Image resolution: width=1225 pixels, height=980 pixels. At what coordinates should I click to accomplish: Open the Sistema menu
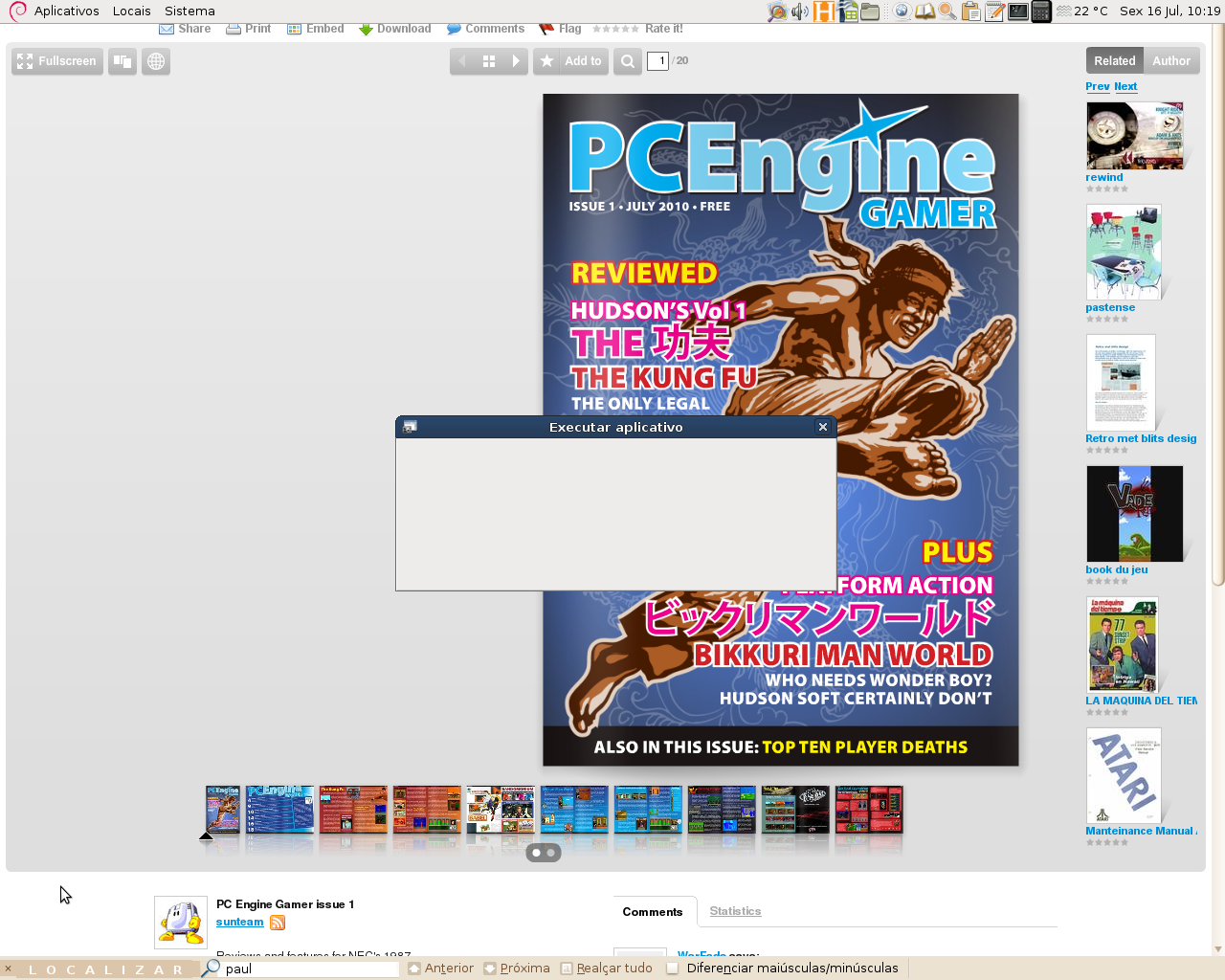189,11
